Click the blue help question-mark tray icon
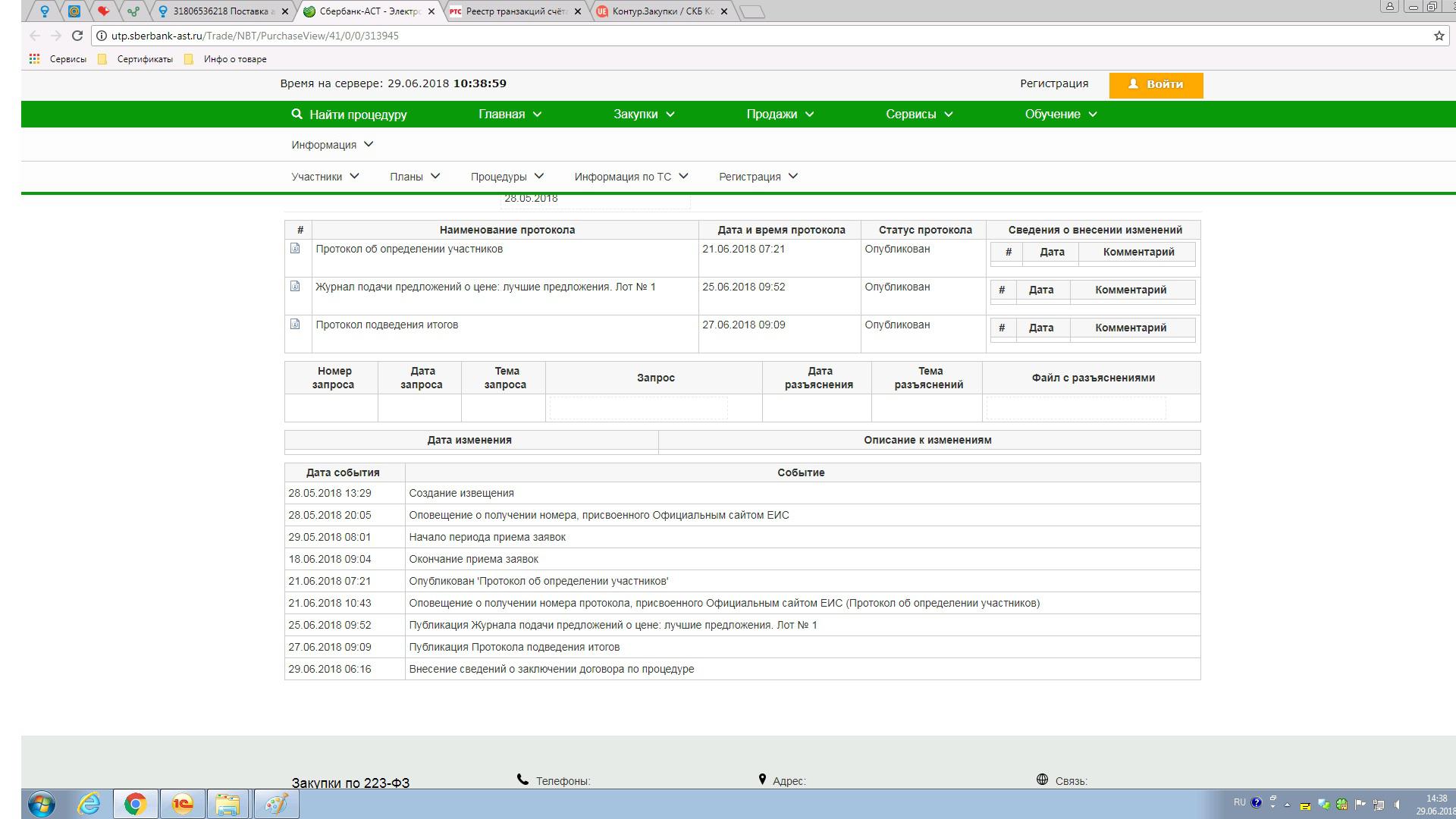 click(x=1257, y=802)
